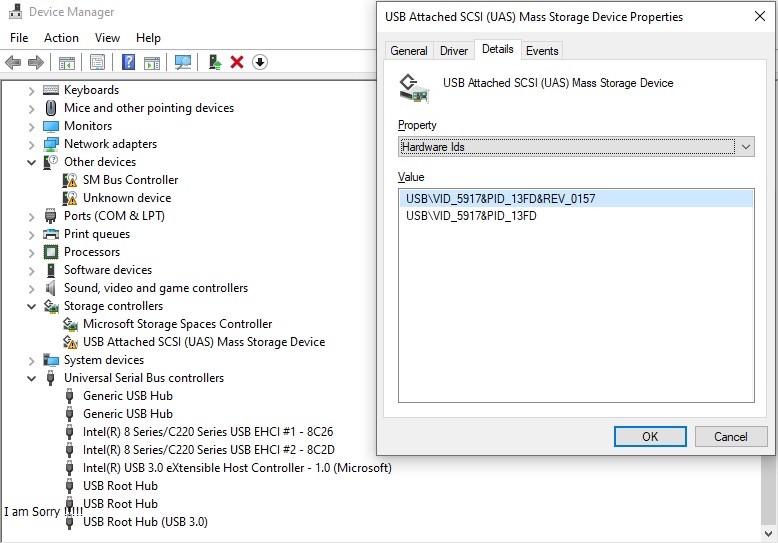Click Scan for hardware changes monitor icon

click(183, 62)
